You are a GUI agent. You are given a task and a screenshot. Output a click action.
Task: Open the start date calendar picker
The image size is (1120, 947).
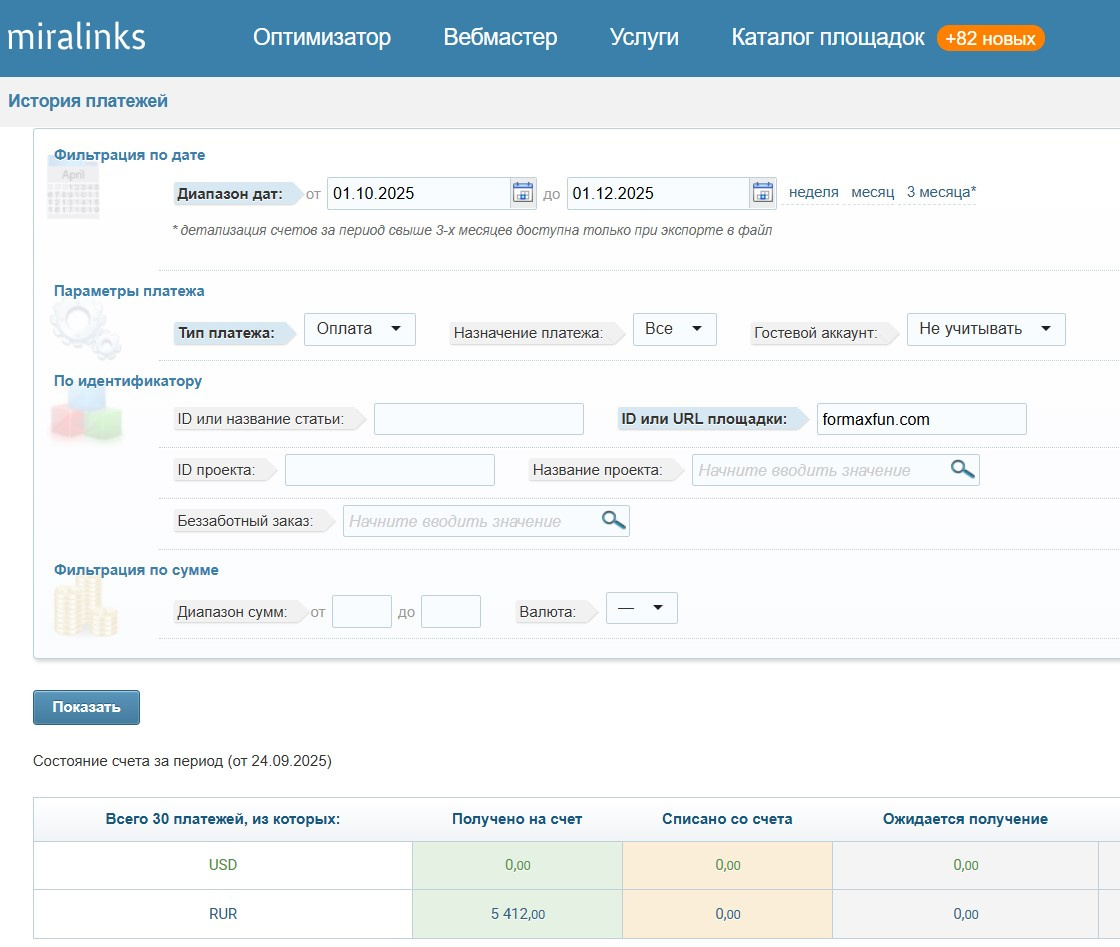pyautogui.click(x=523, y=193)
